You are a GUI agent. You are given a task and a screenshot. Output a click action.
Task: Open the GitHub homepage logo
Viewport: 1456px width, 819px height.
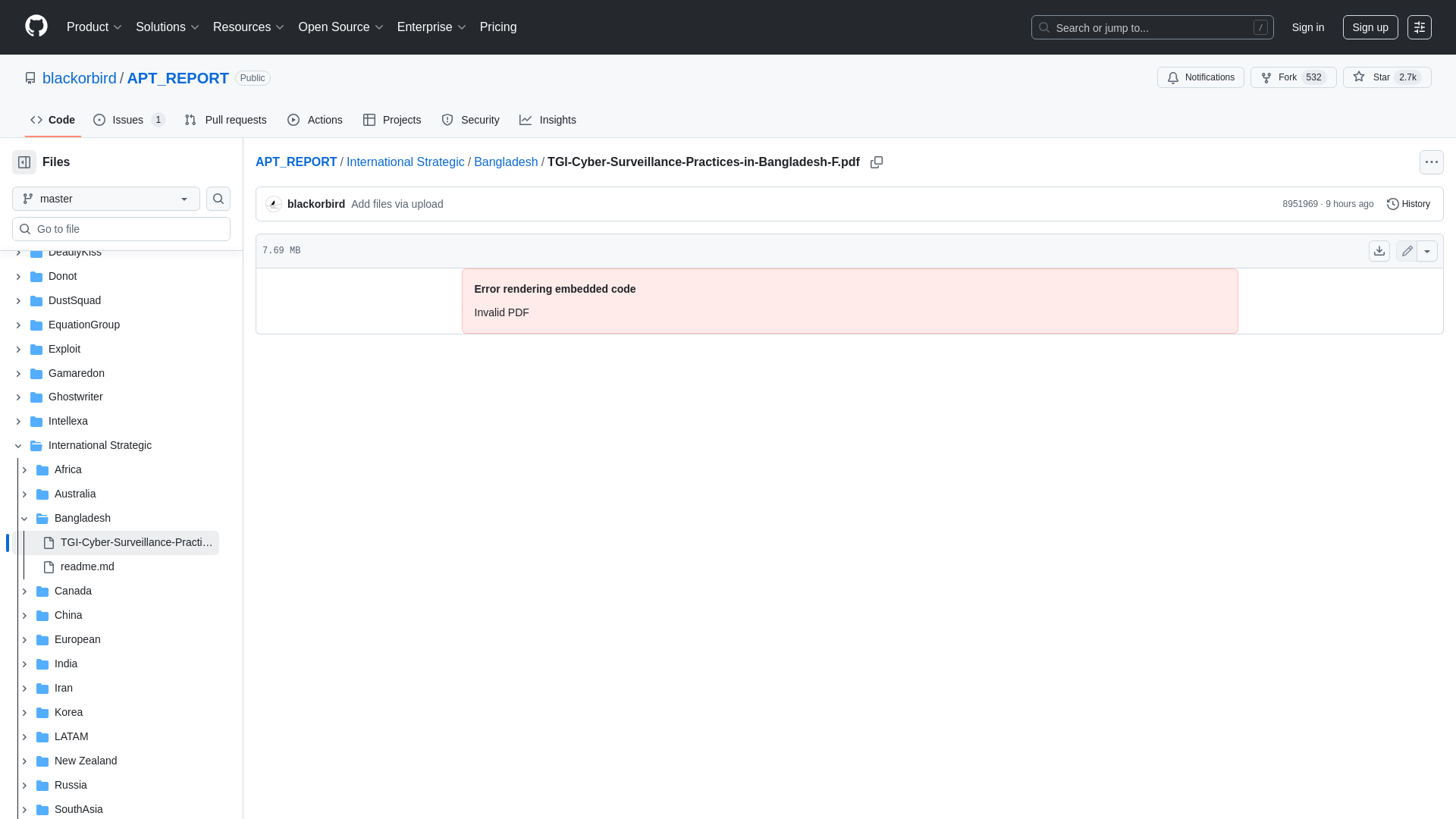(36, 27)
